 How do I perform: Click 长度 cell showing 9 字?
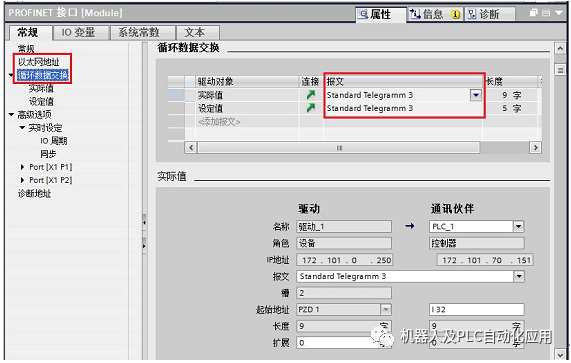click(x=511, y=95)
